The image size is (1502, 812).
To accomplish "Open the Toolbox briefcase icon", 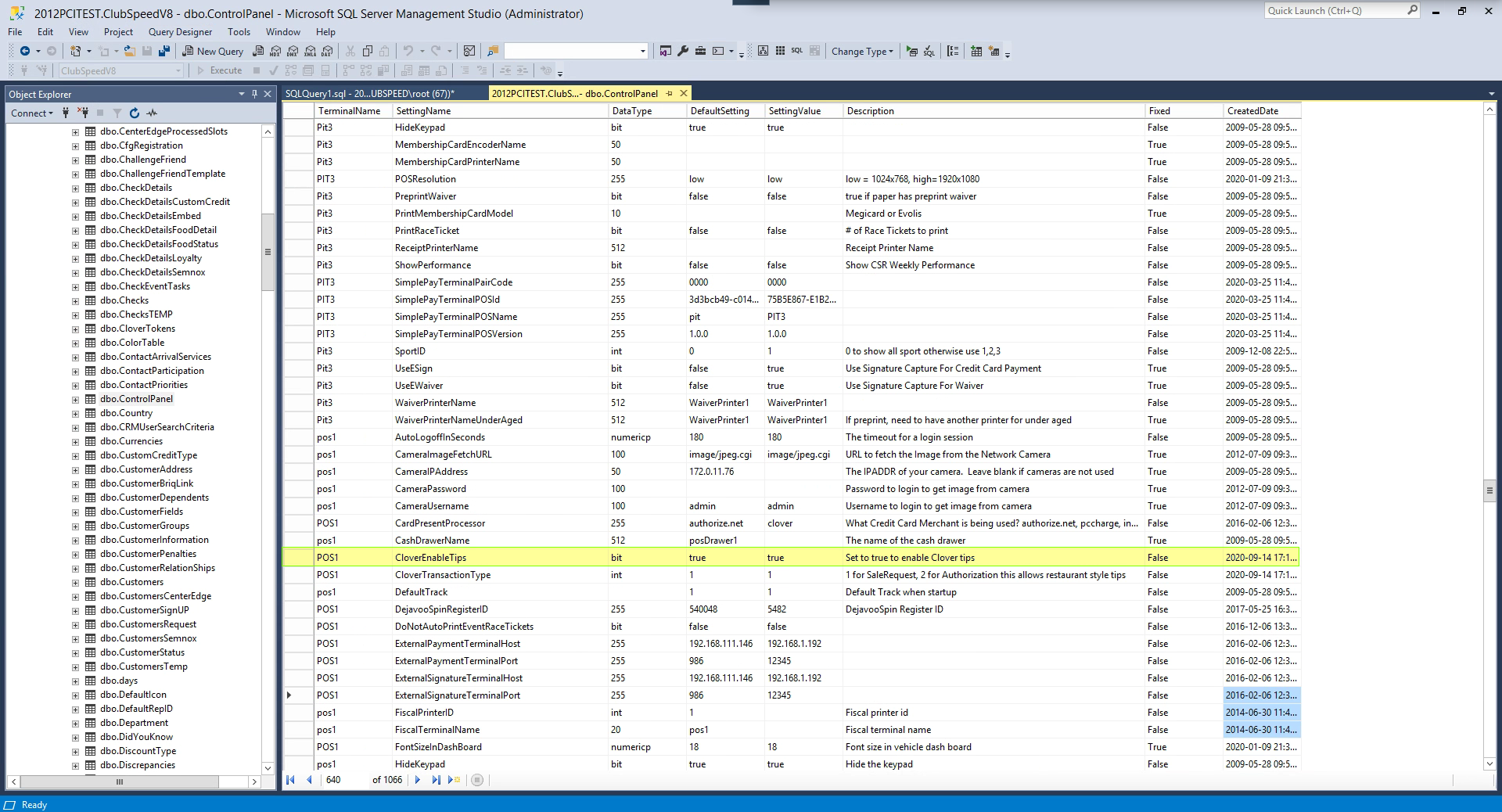I will 700,51.
